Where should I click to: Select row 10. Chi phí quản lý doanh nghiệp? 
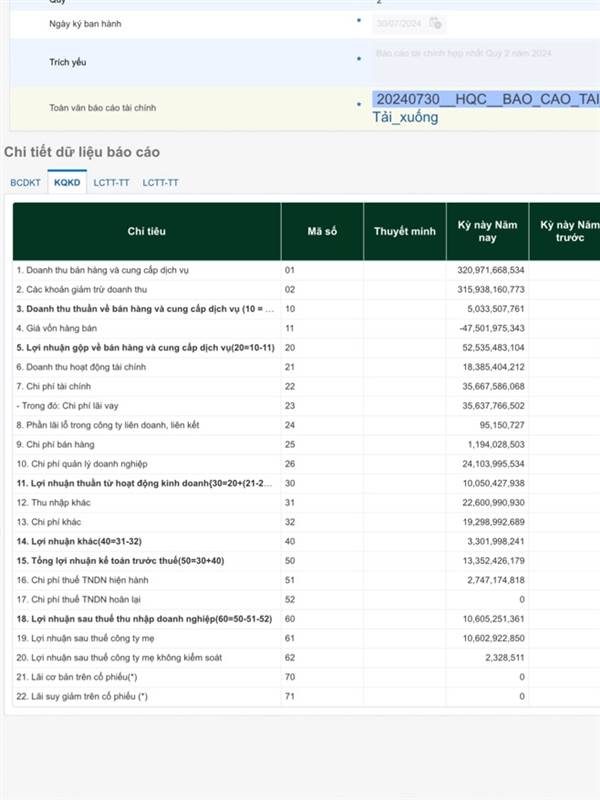306,464
